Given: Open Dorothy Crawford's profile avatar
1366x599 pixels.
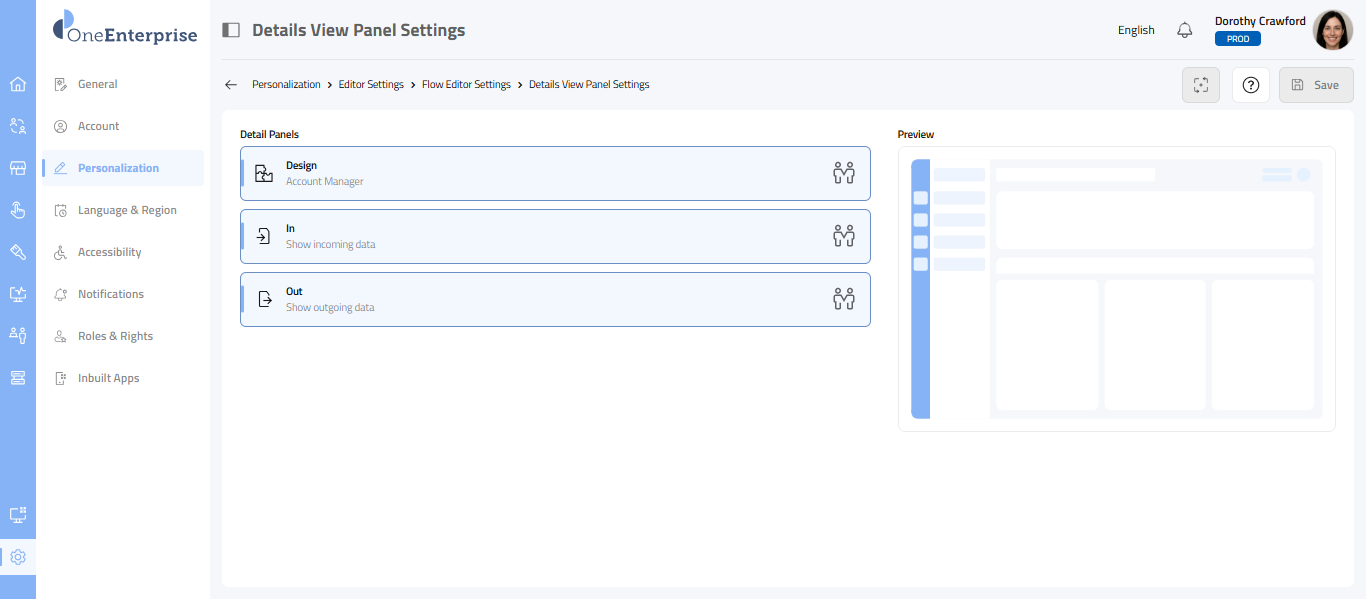Looking at the screenshot, I should click(1332, 30).
